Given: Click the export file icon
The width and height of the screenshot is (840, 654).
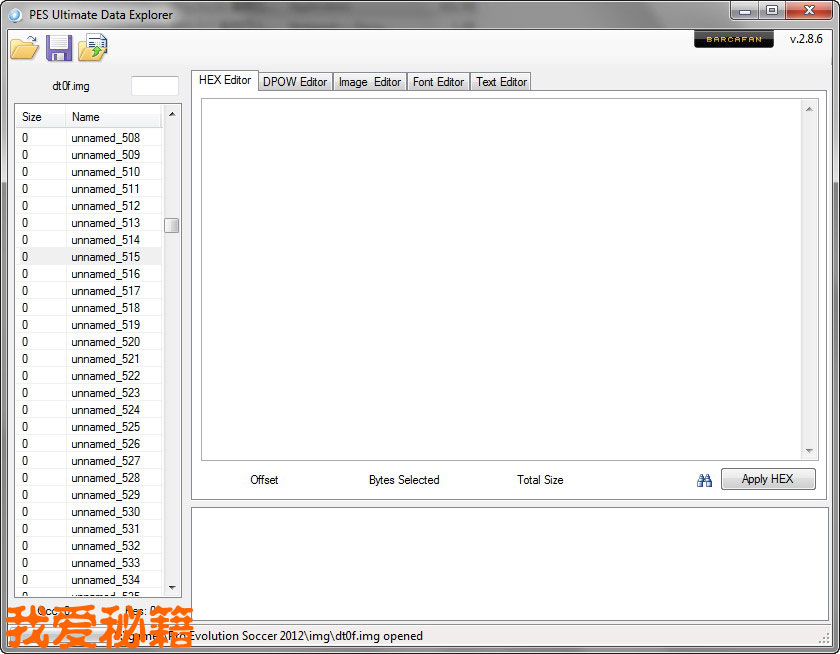Looking at the screenshot, I should point(93,47).
